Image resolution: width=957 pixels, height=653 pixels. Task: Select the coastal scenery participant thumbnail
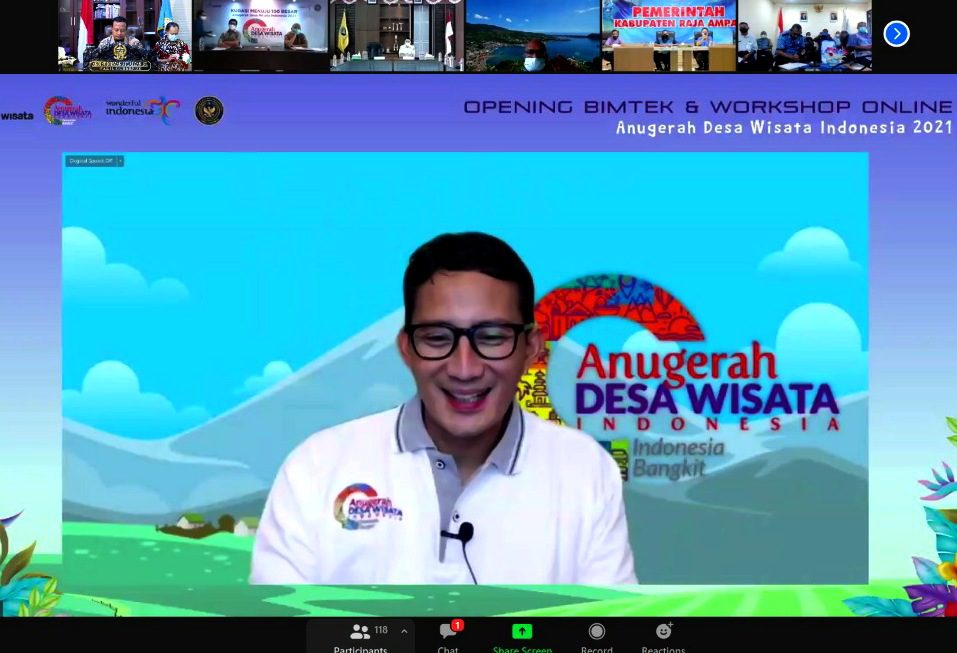533,35
